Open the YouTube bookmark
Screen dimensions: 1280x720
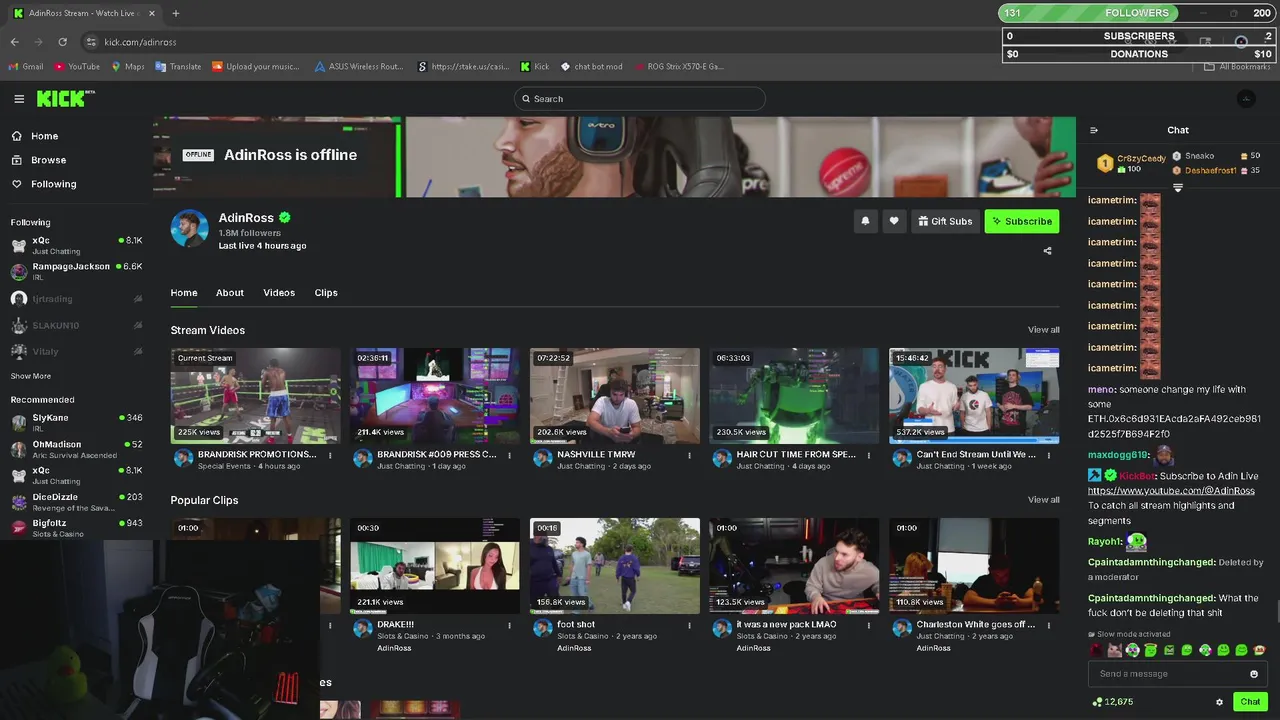tap(77, 67)
